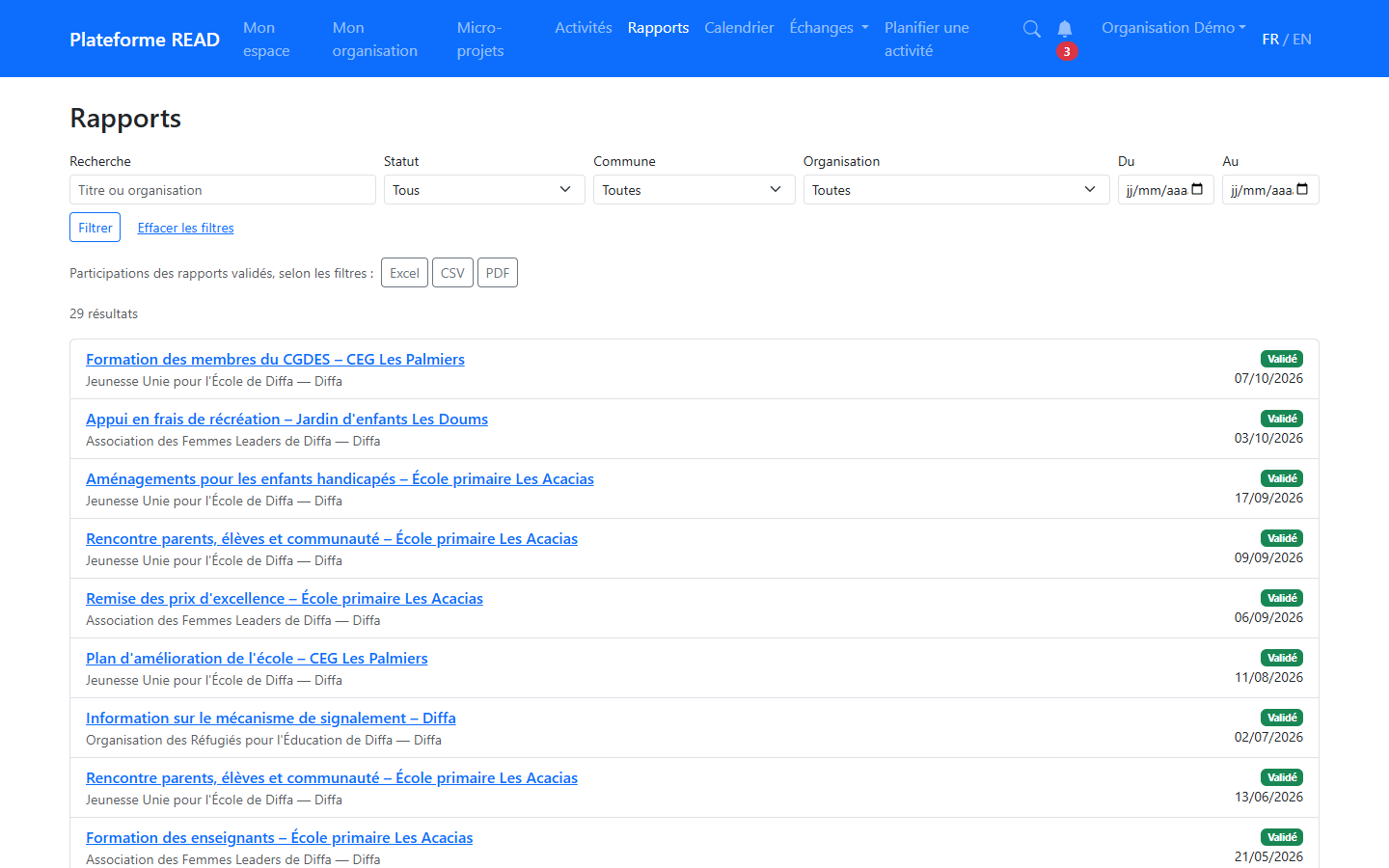Expand the Statut dropdown

coord(484,190)
